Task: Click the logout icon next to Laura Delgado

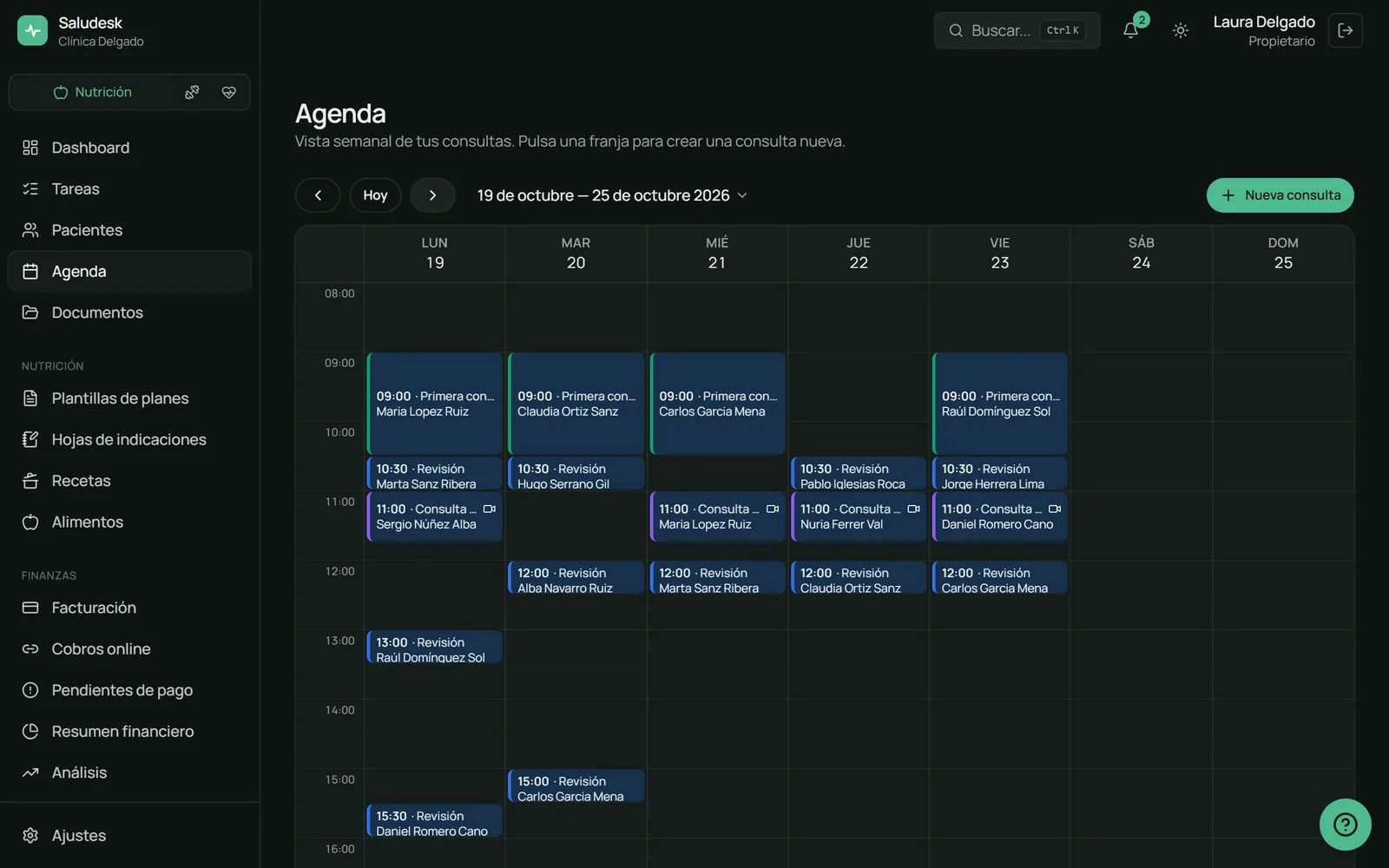Action: click(x=1345, y=30)
